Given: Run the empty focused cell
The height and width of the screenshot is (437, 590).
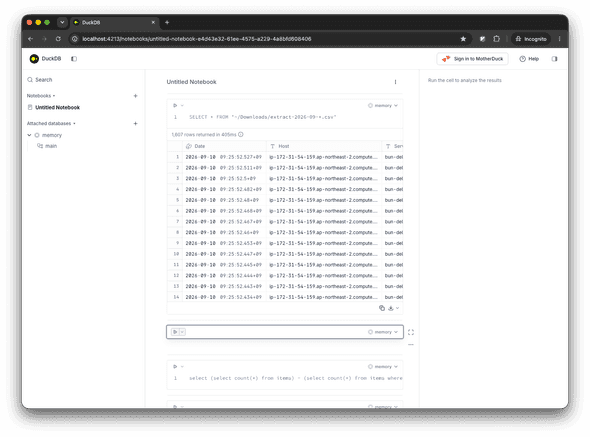Looking at the screenshot, I should click(175, 332).
